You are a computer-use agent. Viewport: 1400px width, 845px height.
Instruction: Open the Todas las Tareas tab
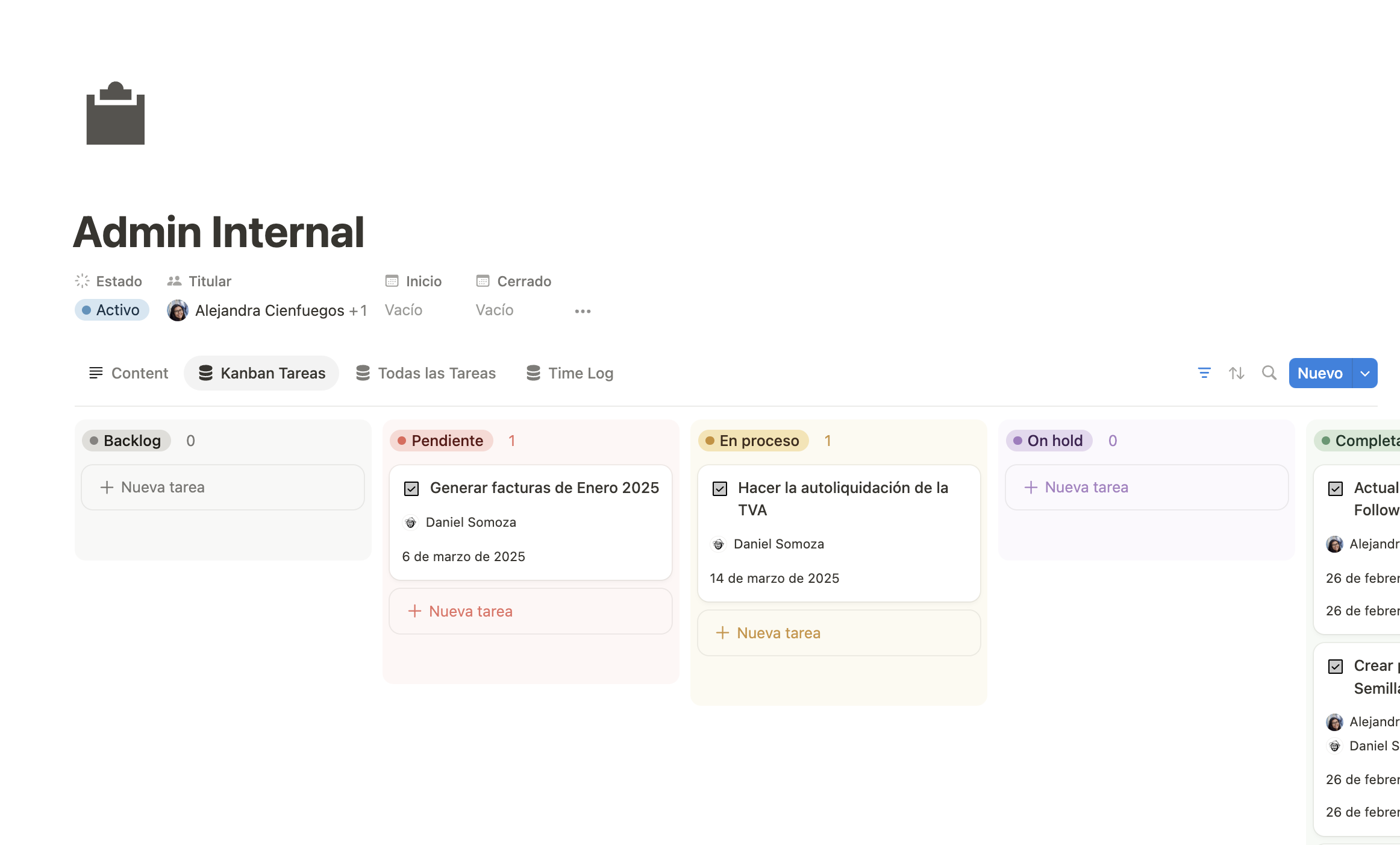(425, 373)
